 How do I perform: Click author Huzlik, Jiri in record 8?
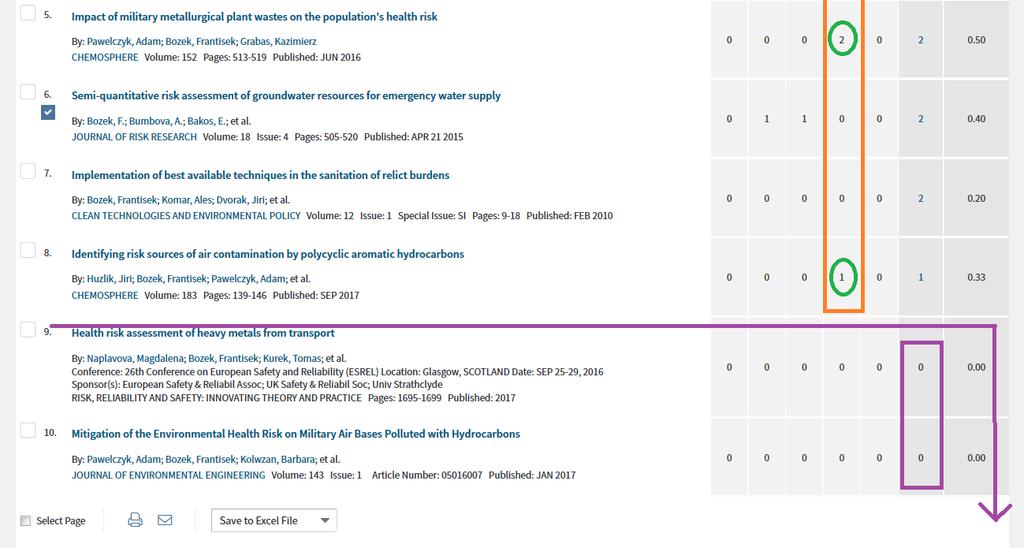[109, 279]
